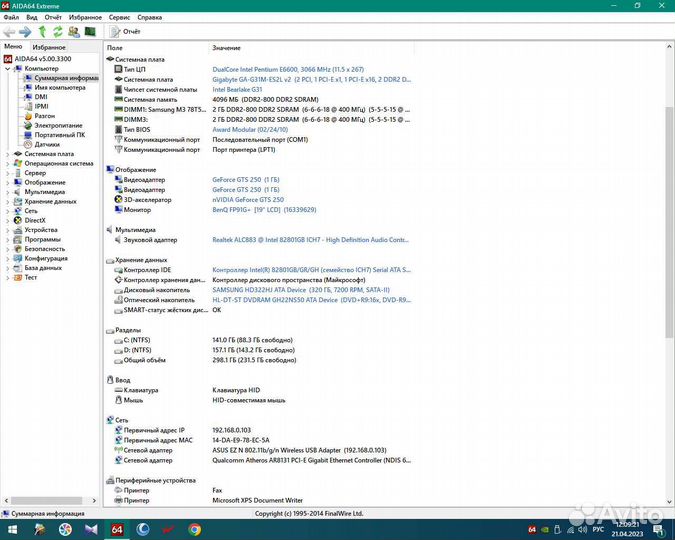Click the Отчёт report toolbar button

(125, 31)
